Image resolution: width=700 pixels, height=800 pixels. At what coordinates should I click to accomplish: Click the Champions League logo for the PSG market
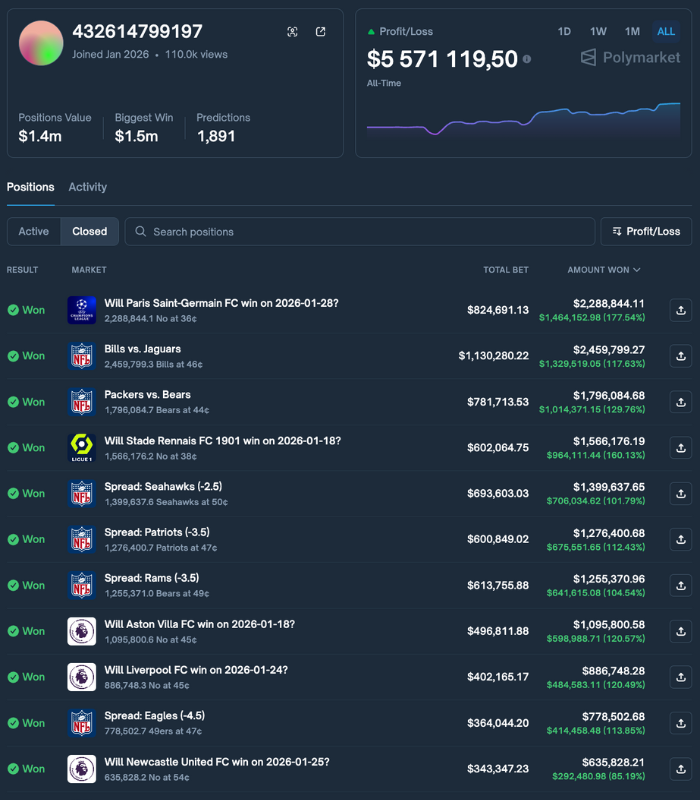coord(82,310)
